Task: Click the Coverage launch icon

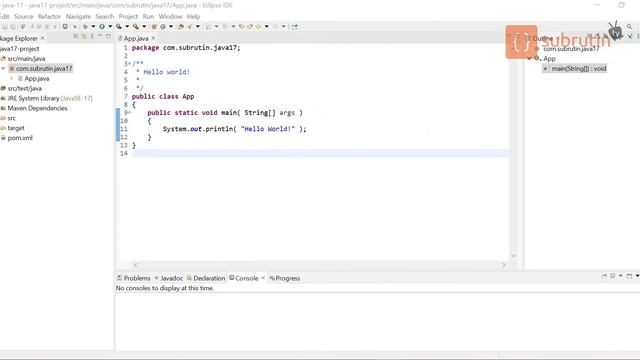Action: (x=118, y=27)
